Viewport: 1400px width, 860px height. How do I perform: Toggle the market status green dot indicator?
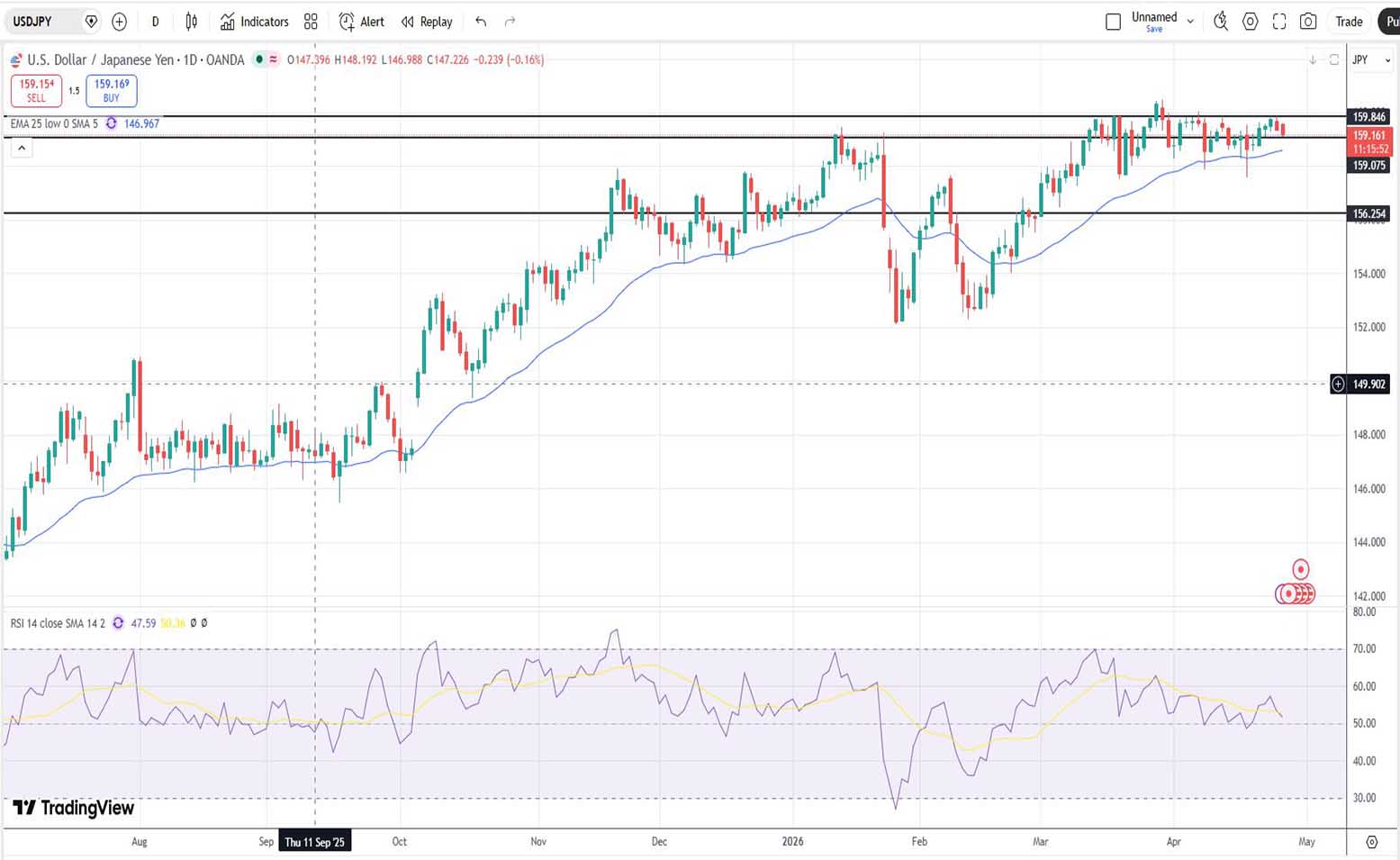[259, 59]
